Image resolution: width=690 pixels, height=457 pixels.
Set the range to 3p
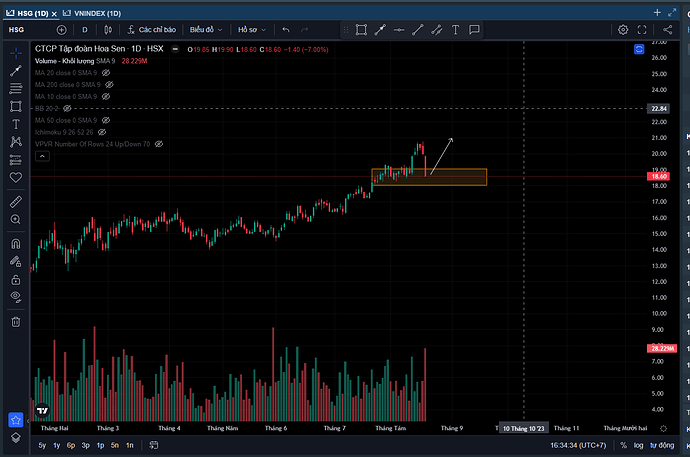[86, 445]
